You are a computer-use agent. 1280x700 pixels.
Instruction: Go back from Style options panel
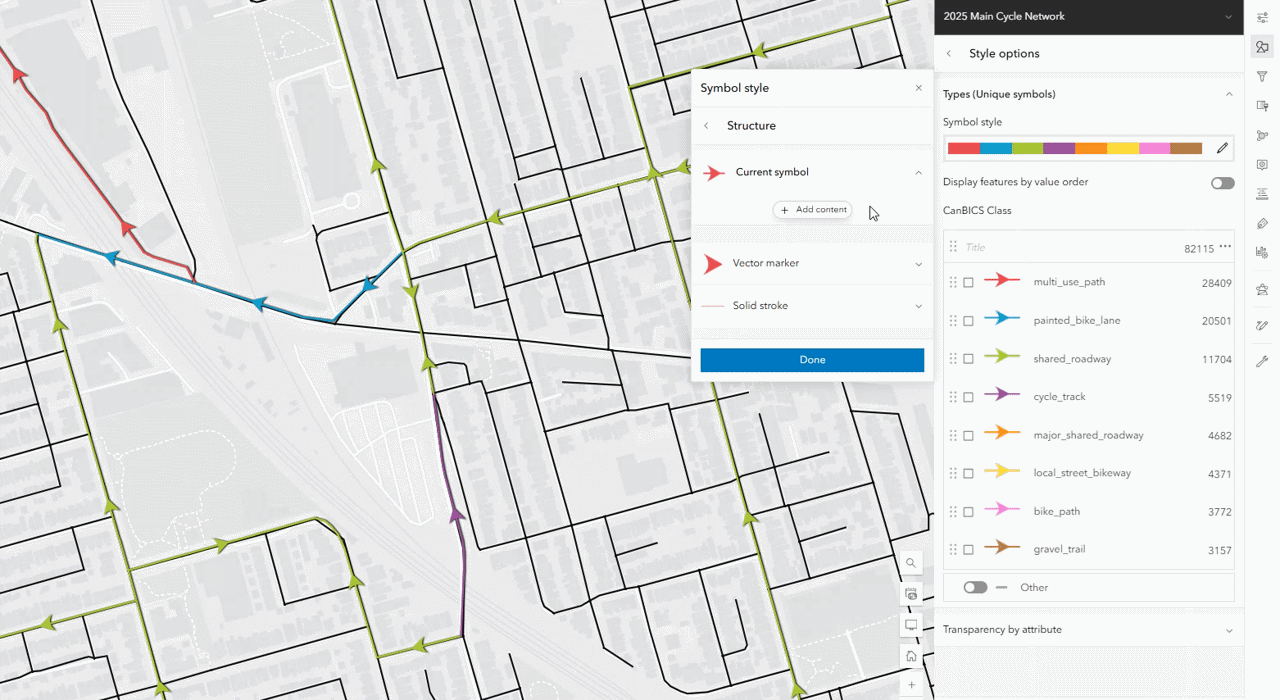(x=949, y=54)
